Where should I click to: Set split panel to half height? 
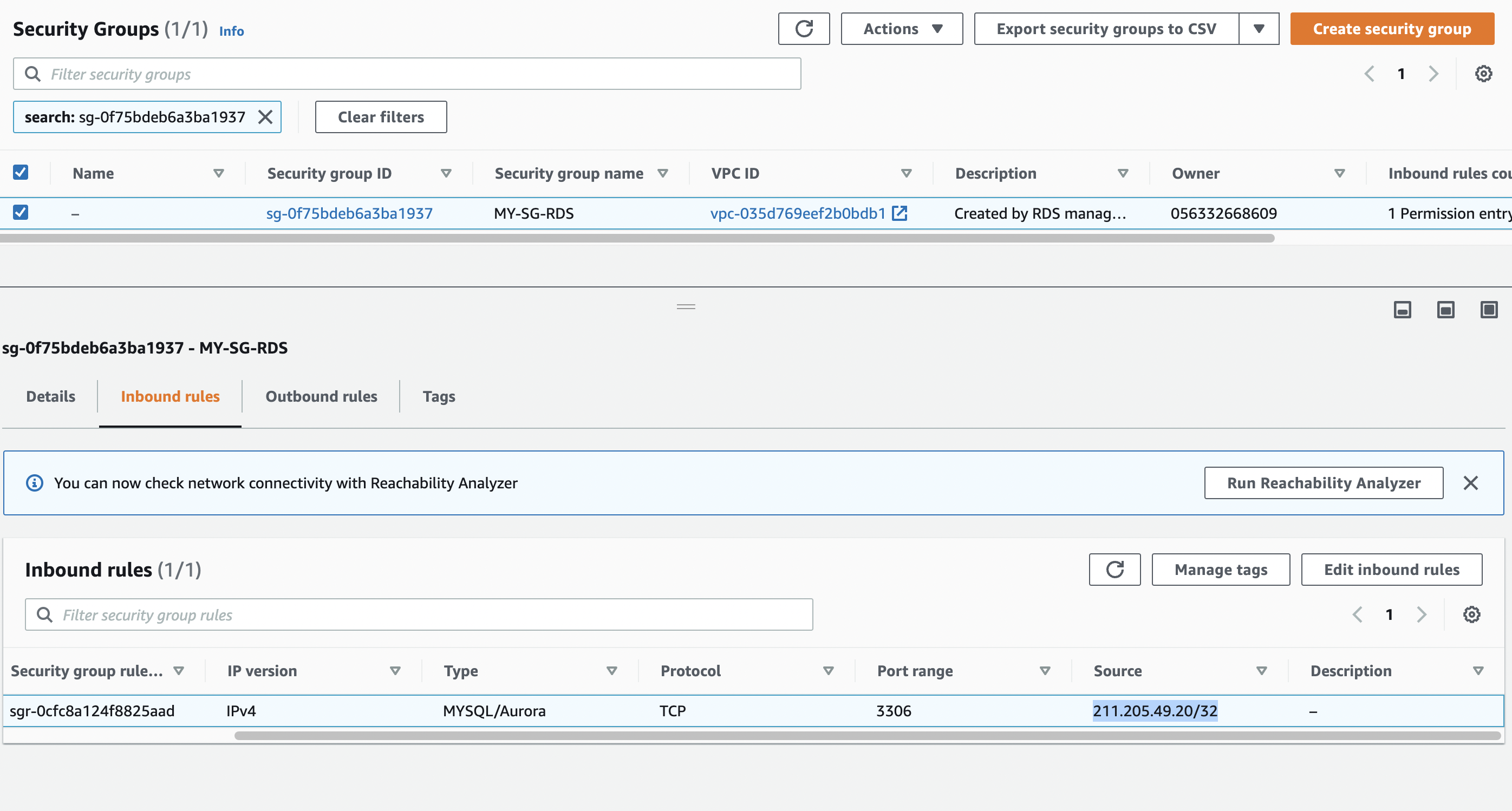(x=1445, y=309)
